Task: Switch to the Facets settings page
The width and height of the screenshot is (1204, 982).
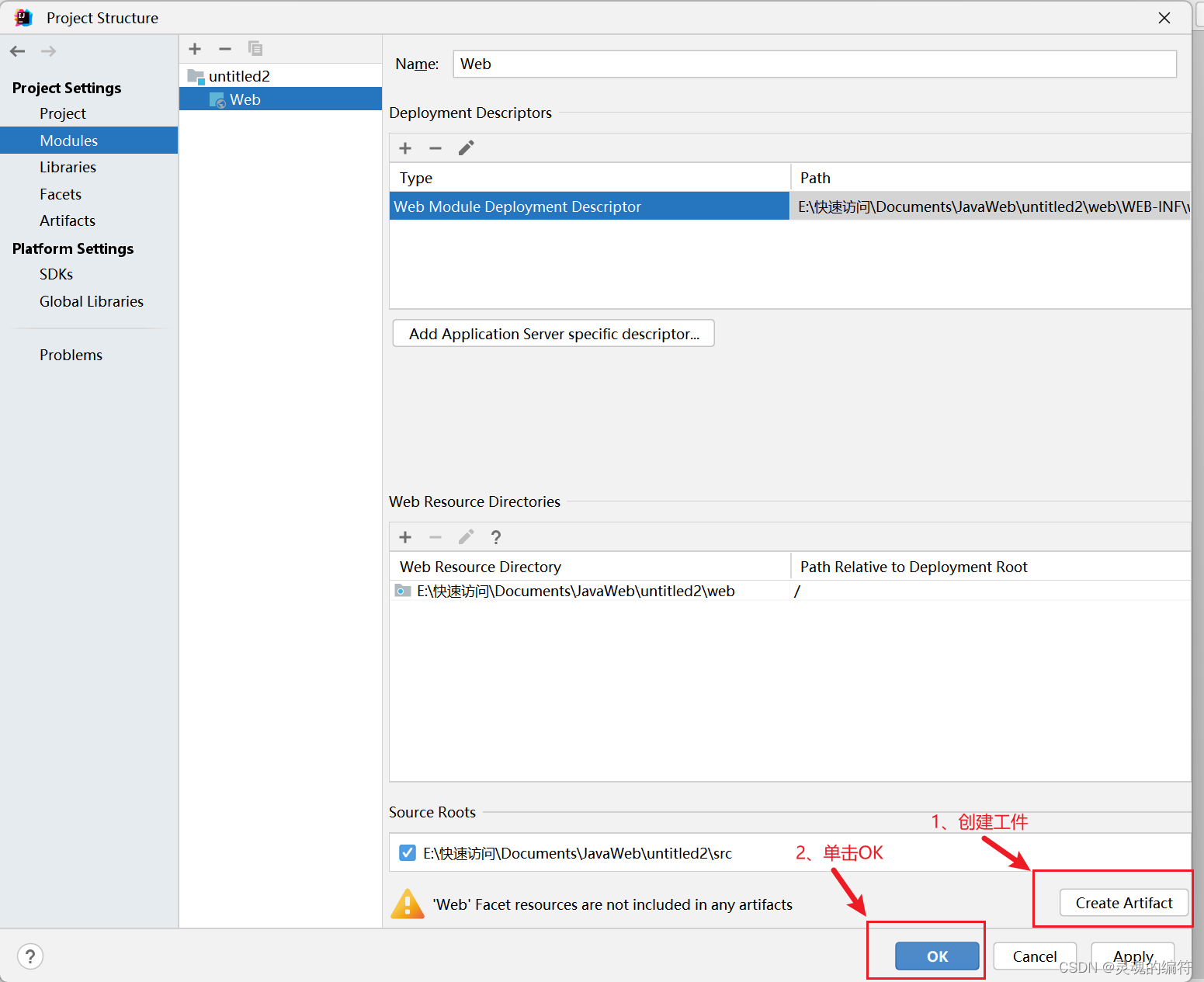Action: 61,194
